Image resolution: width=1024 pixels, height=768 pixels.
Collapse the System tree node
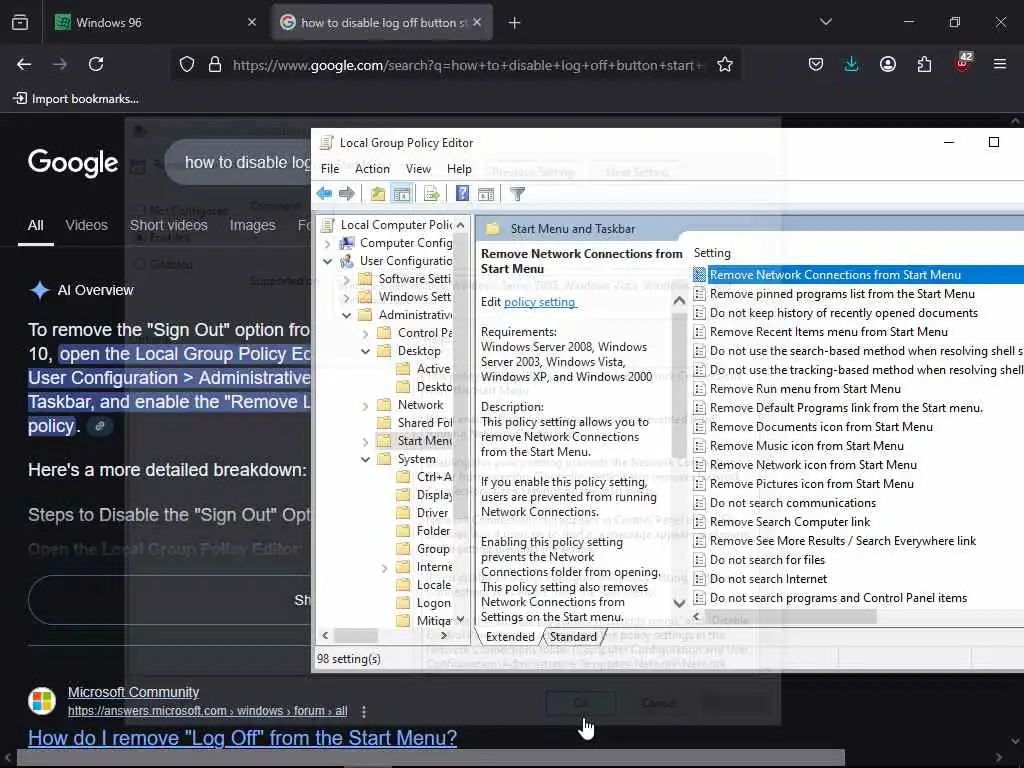(x=365, y=459)
